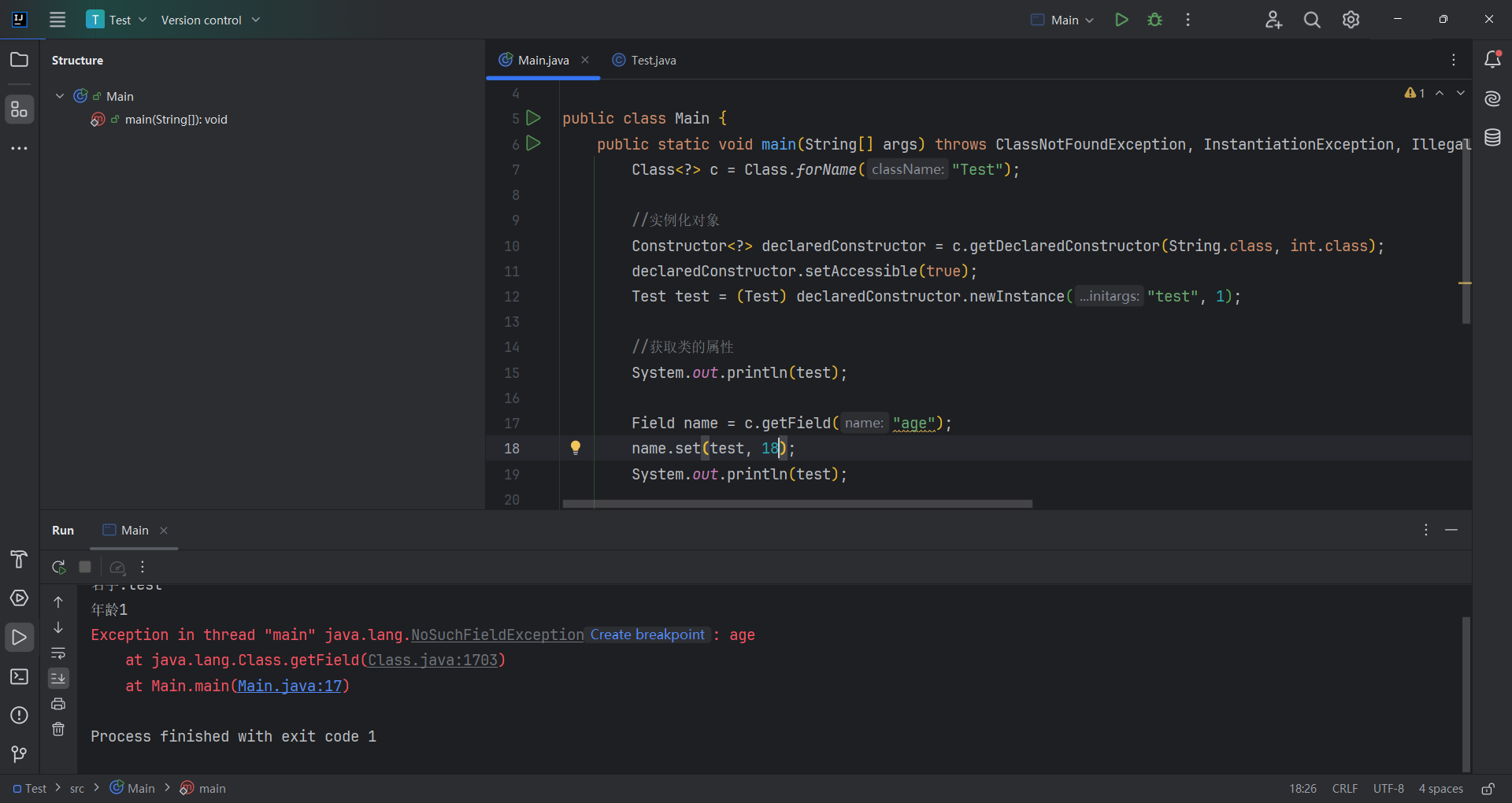Click run gutter icon next to class Main
The height and width of the screenshot is (803, 1512).
pos(533,118)
